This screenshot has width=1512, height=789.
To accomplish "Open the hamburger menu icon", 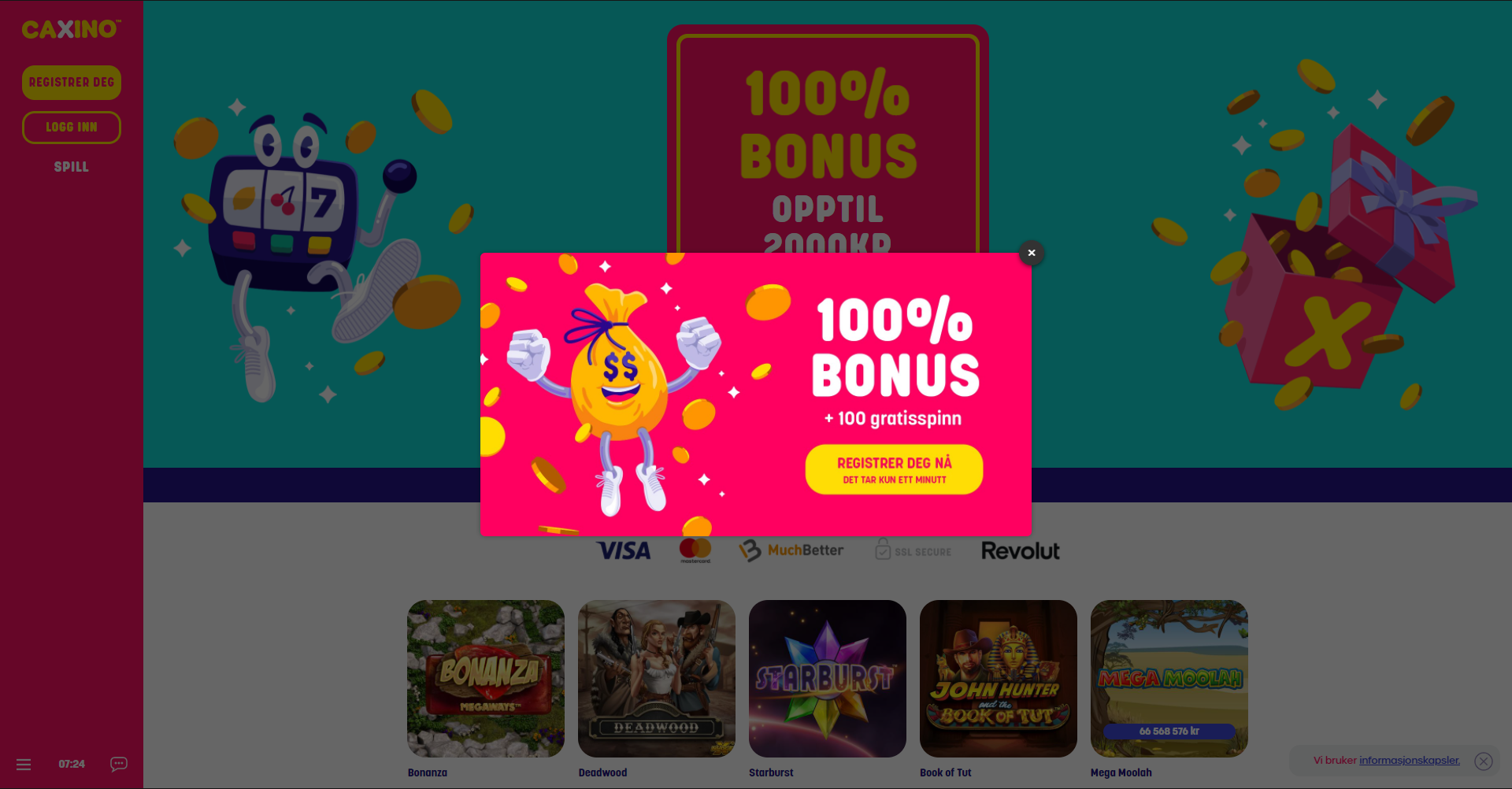I will click(24, 765).
